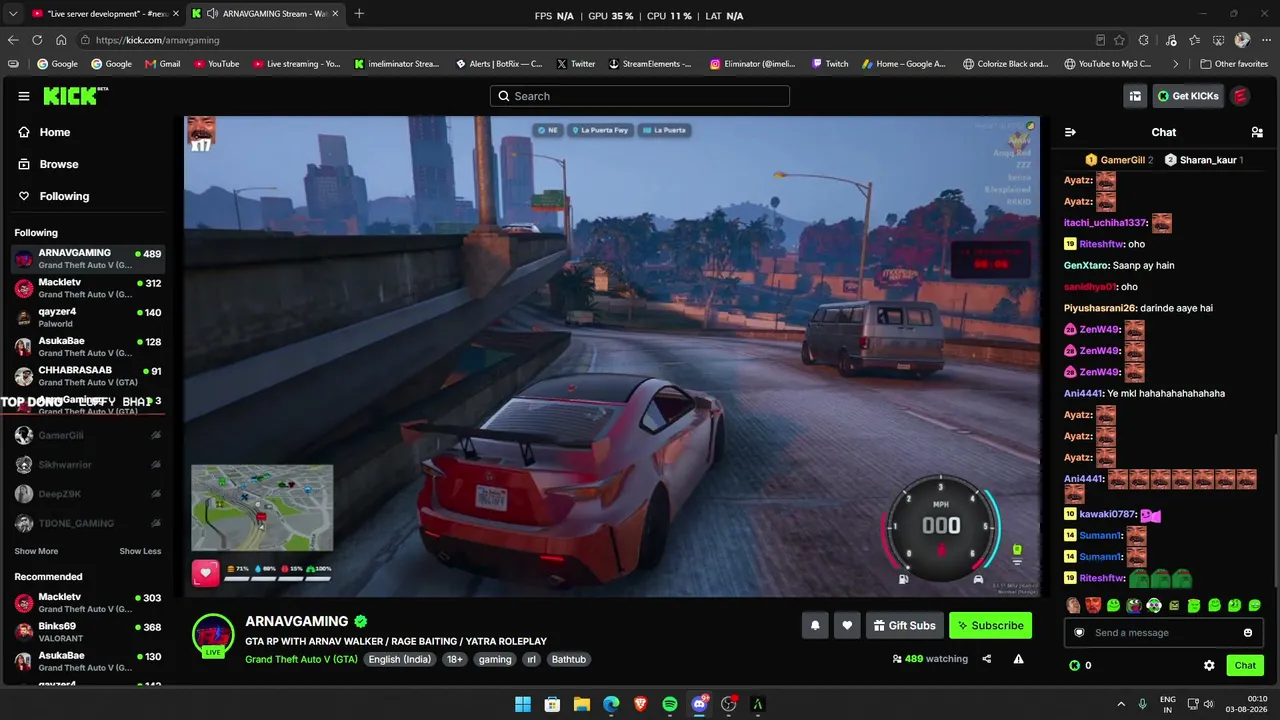Screen dimensions: 1280x720
Task: Click the report warning triangle icon
Action: (1018, 659)
